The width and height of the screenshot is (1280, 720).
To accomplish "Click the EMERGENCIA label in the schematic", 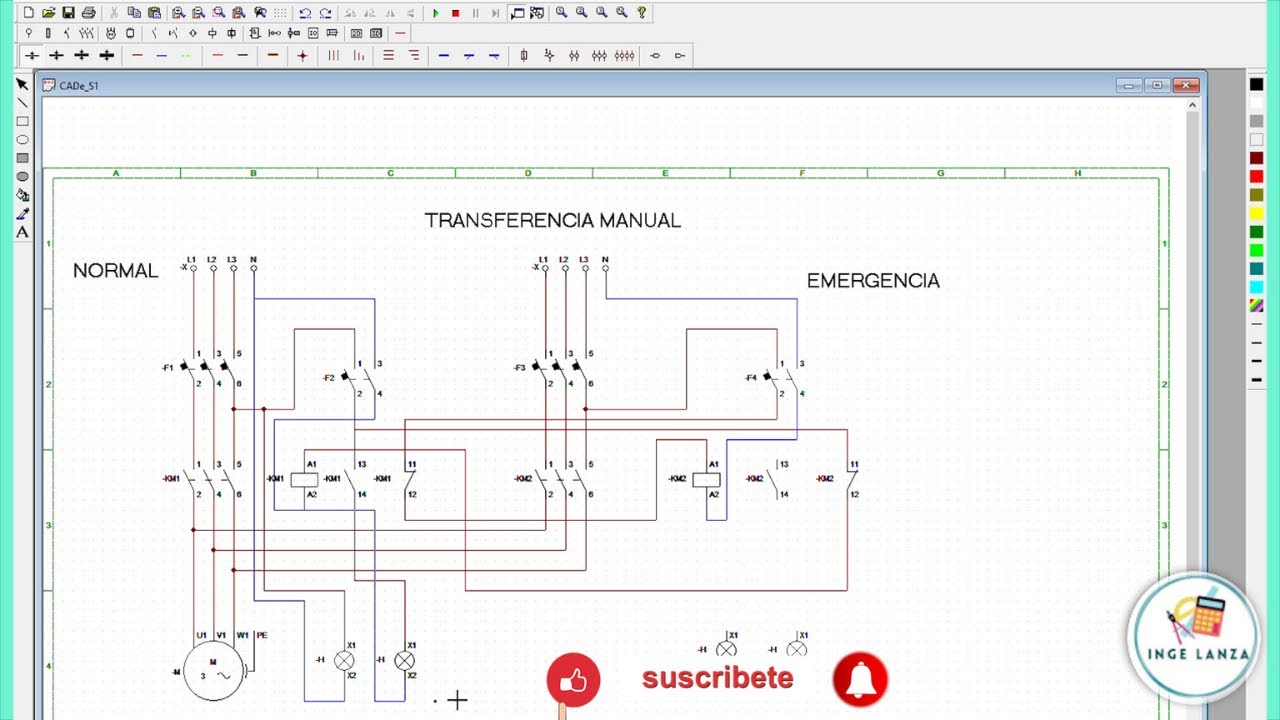I will click(873, 281).
